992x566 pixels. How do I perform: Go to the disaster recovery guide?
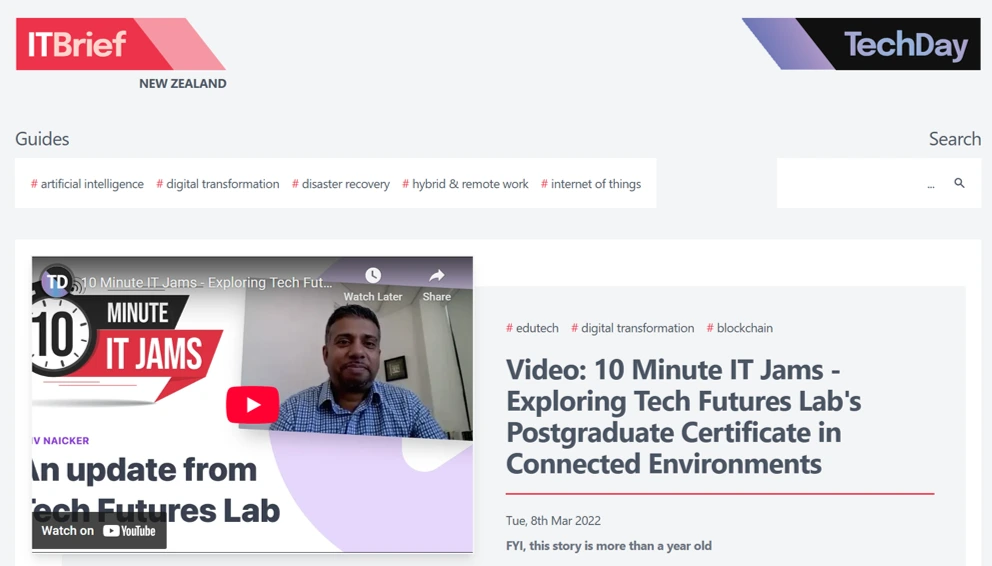tap(341, 184)
